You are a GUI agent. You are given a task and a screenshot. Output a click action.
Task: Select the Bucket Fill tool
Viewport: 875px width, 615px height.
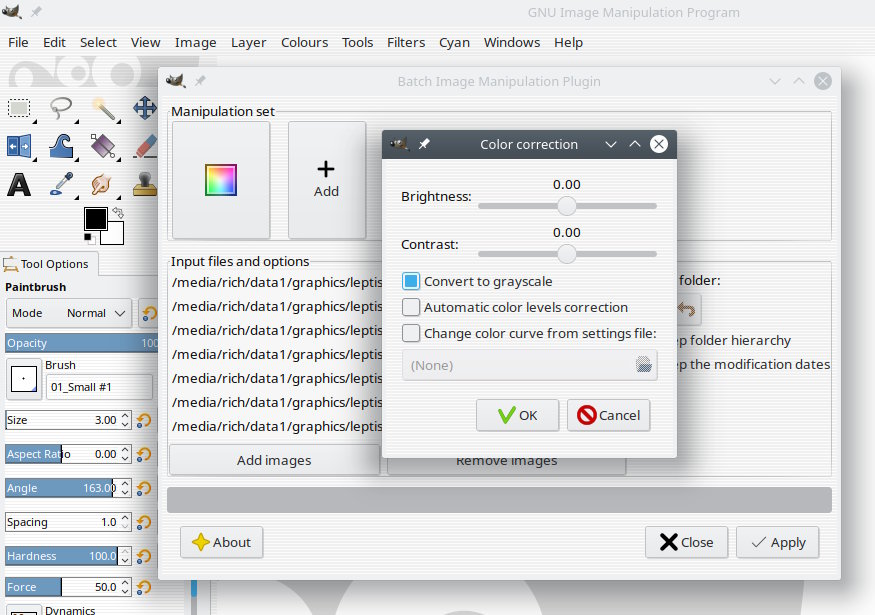104,147
